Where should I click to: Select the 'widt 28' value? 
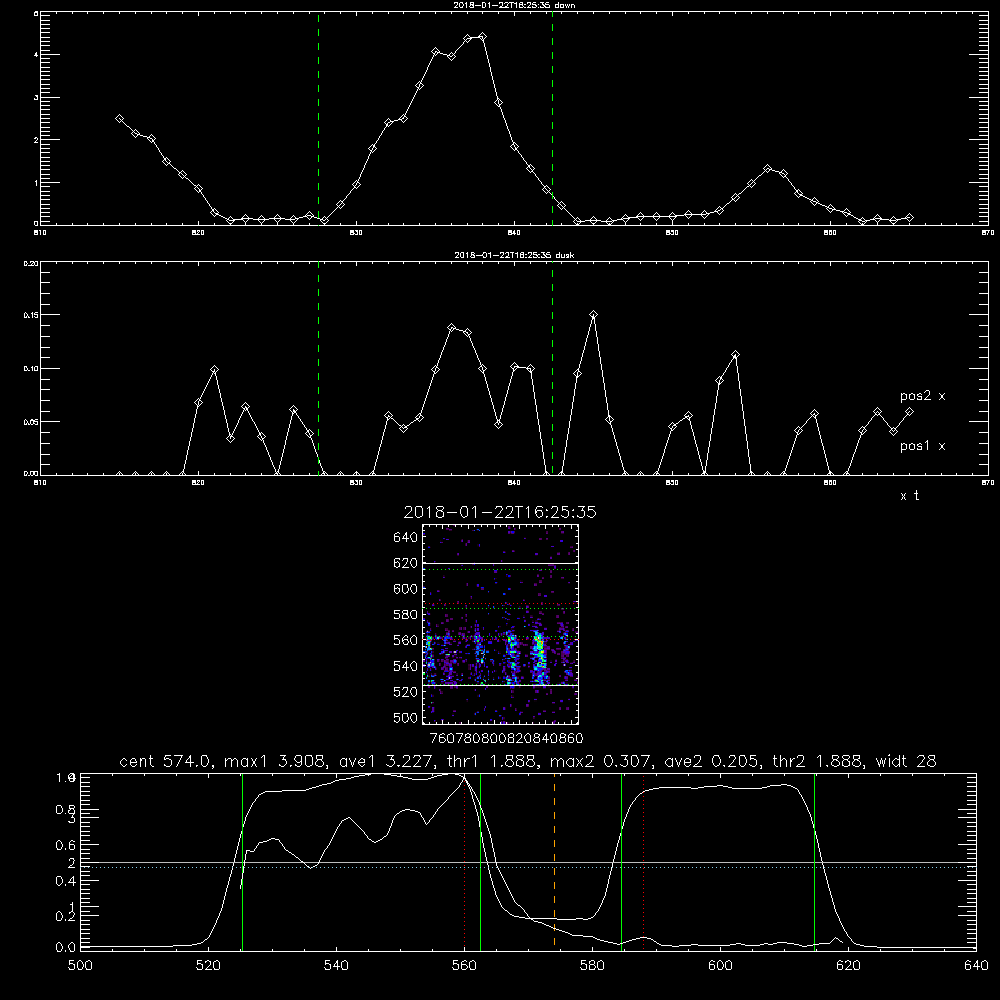click(x=906, y=761)
